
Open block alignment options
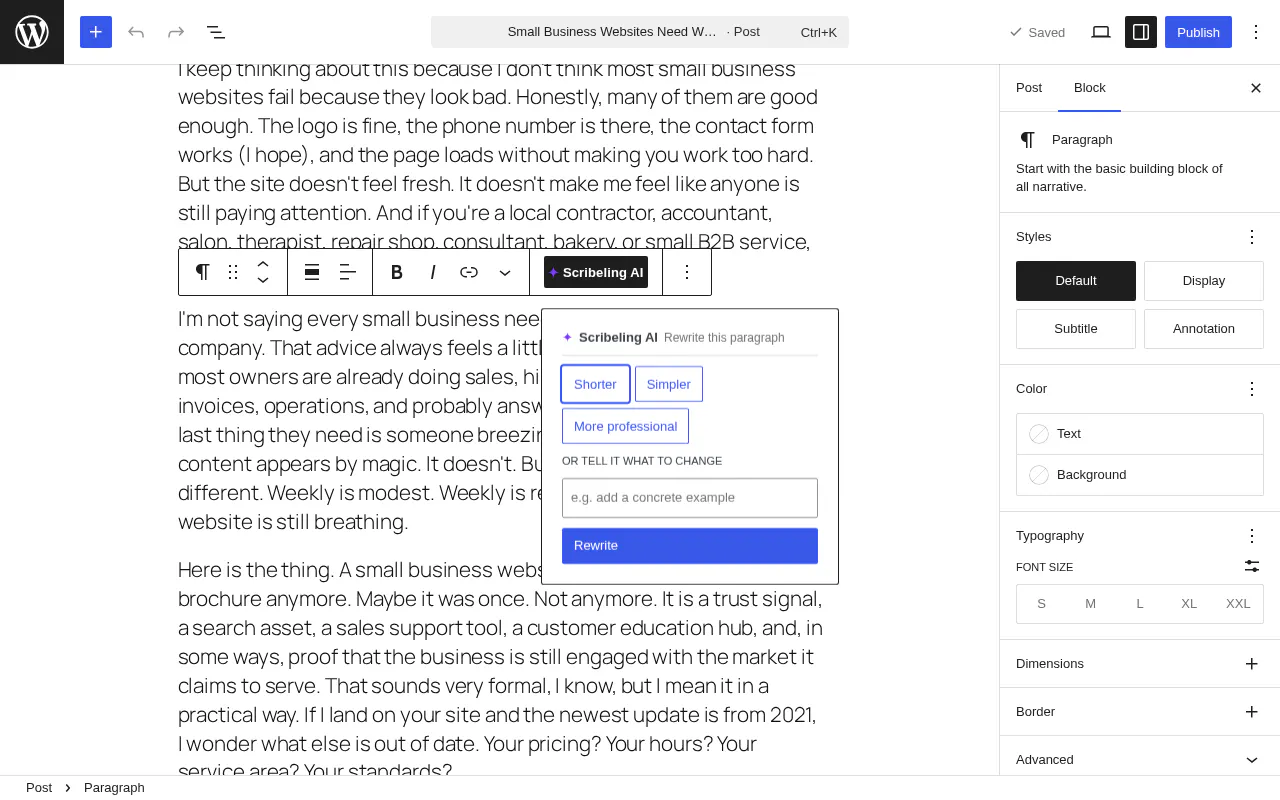point(312,272)
